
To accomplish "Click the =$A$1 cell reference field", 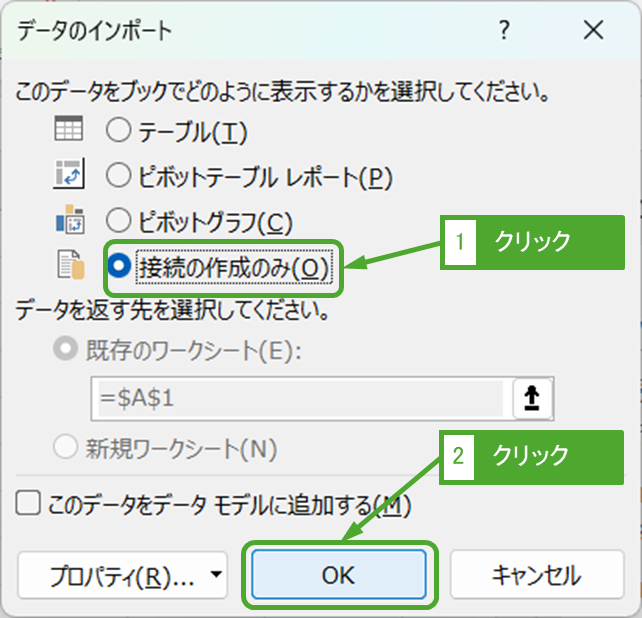I will [297, 398].
